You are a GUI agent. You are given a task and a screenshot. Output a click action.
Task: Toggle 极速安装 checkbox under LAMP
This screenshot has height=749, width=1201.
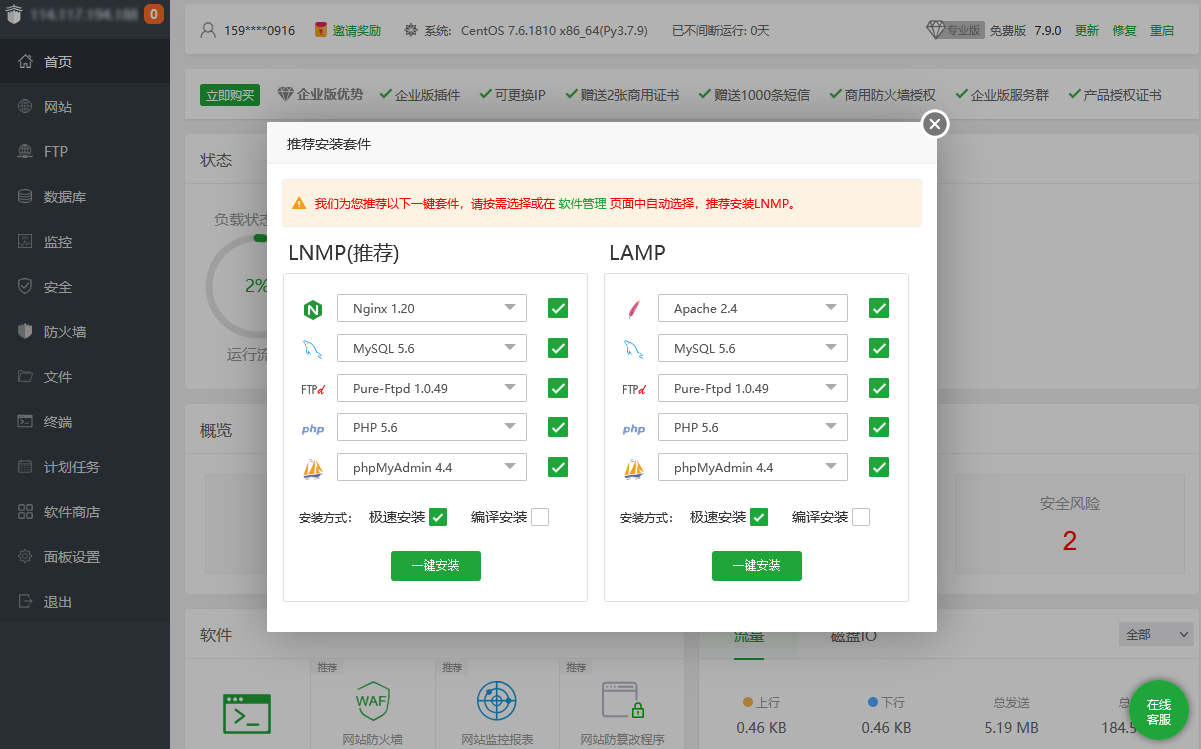[x=759, y=517]
